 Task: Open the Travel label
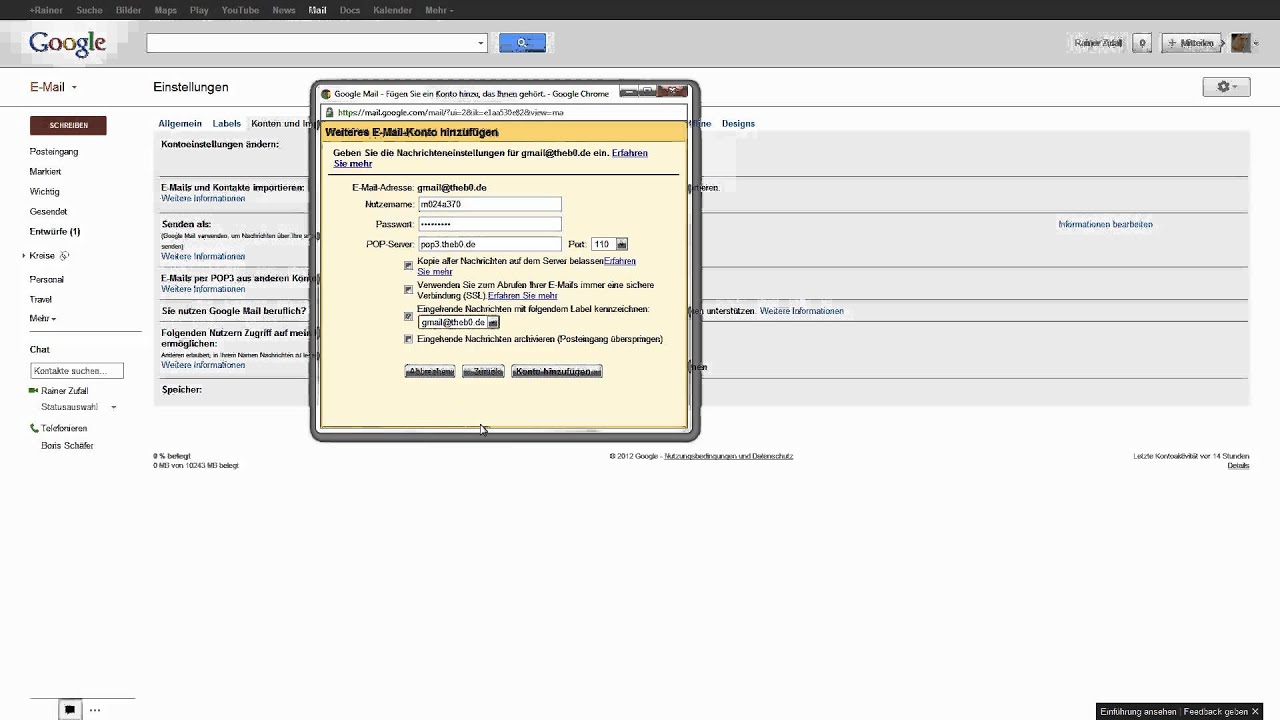click(41, 300)
